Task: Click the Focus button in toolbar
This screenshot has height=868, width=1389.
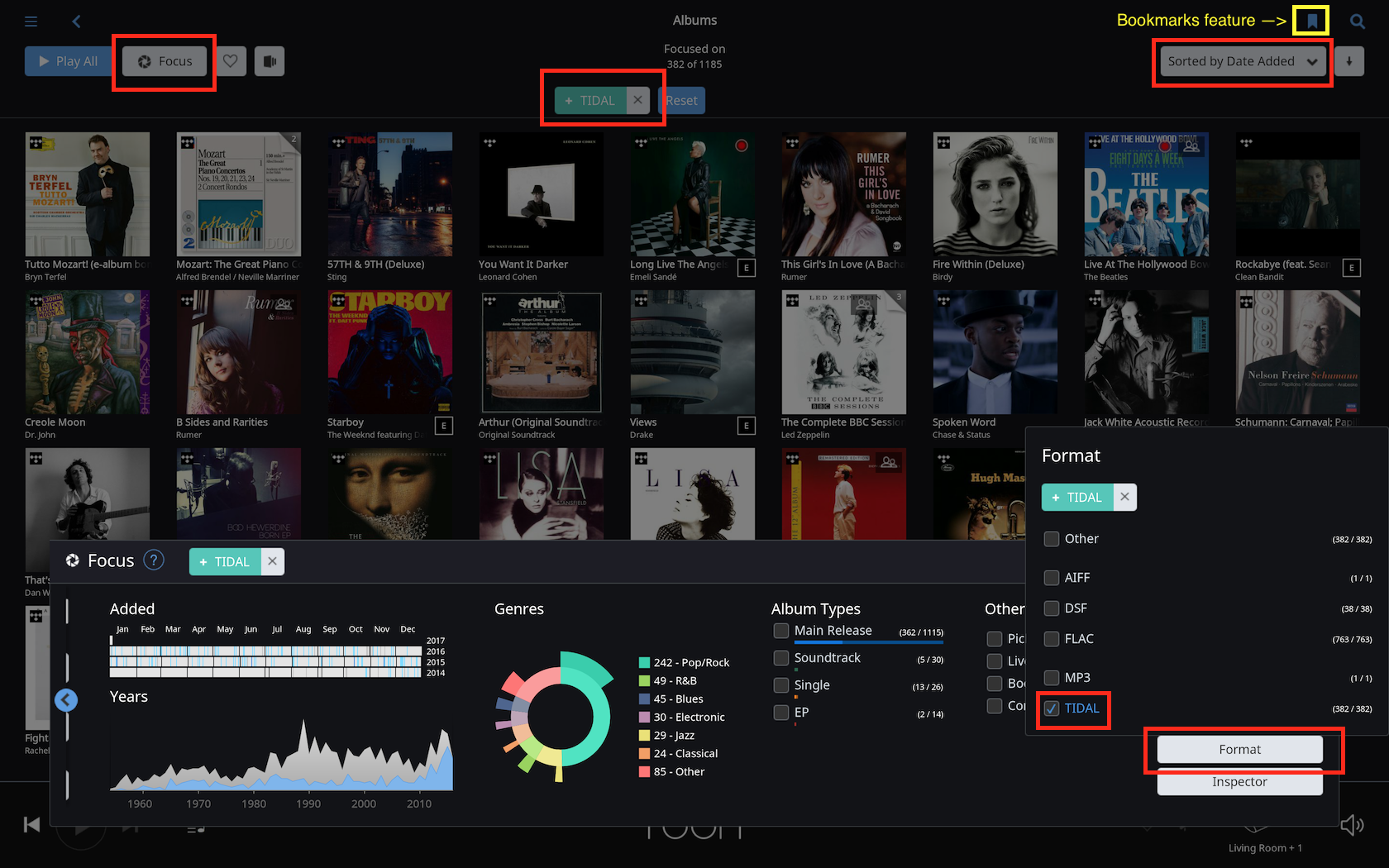Action: pos(165,61)
